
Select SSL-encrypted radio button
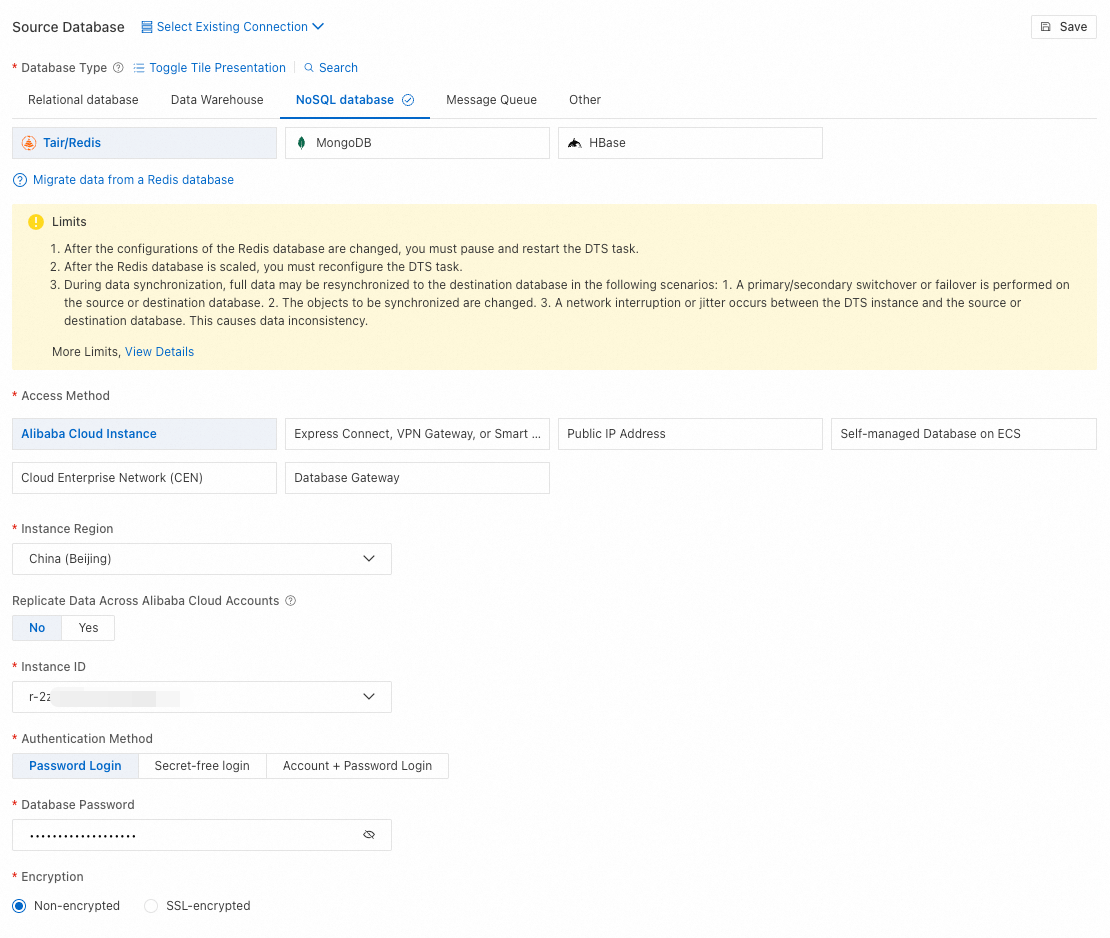point(151,906)
